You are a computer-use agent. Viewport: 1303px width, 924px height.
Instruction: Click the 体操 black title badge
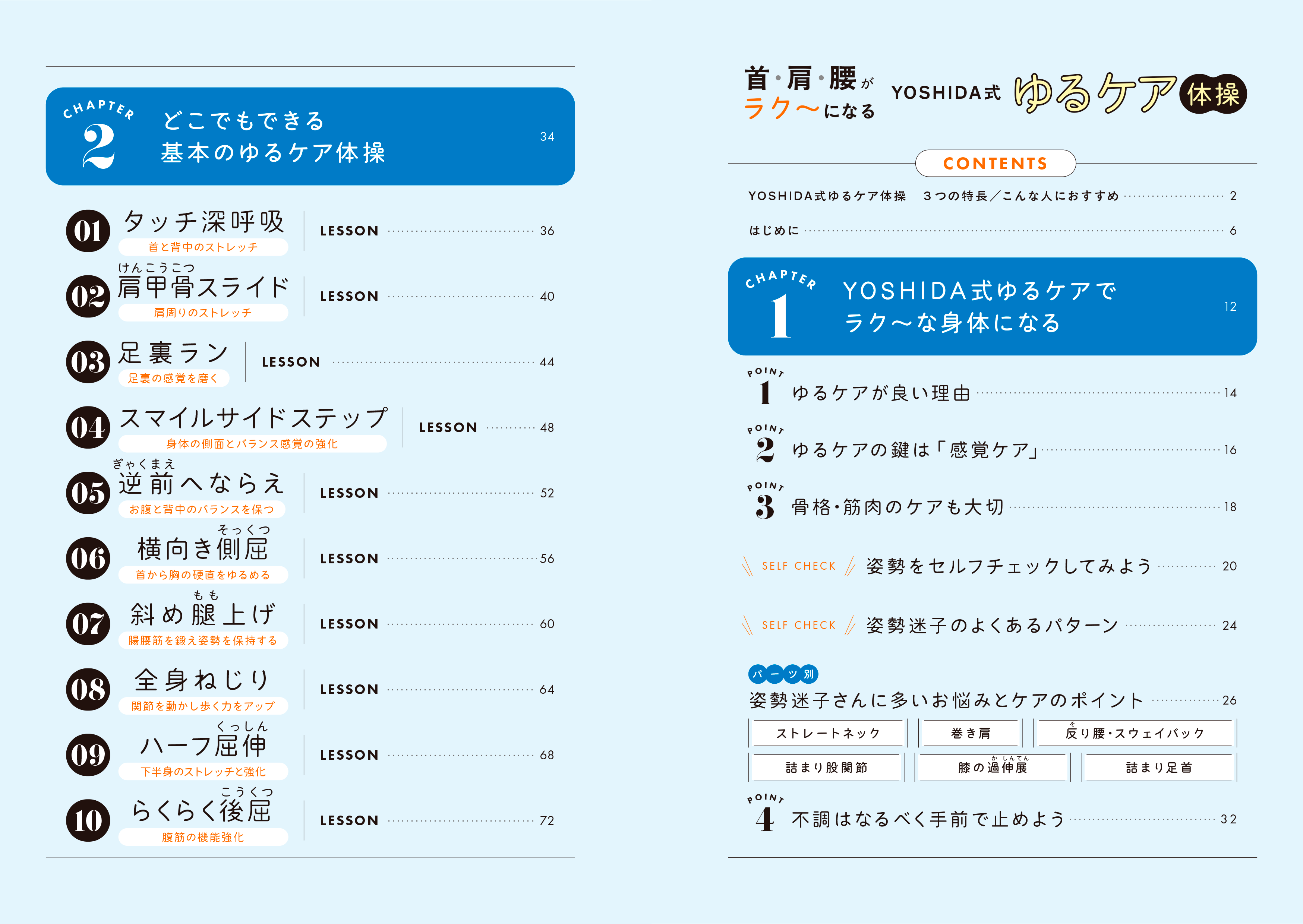[x=1212, y=94]
